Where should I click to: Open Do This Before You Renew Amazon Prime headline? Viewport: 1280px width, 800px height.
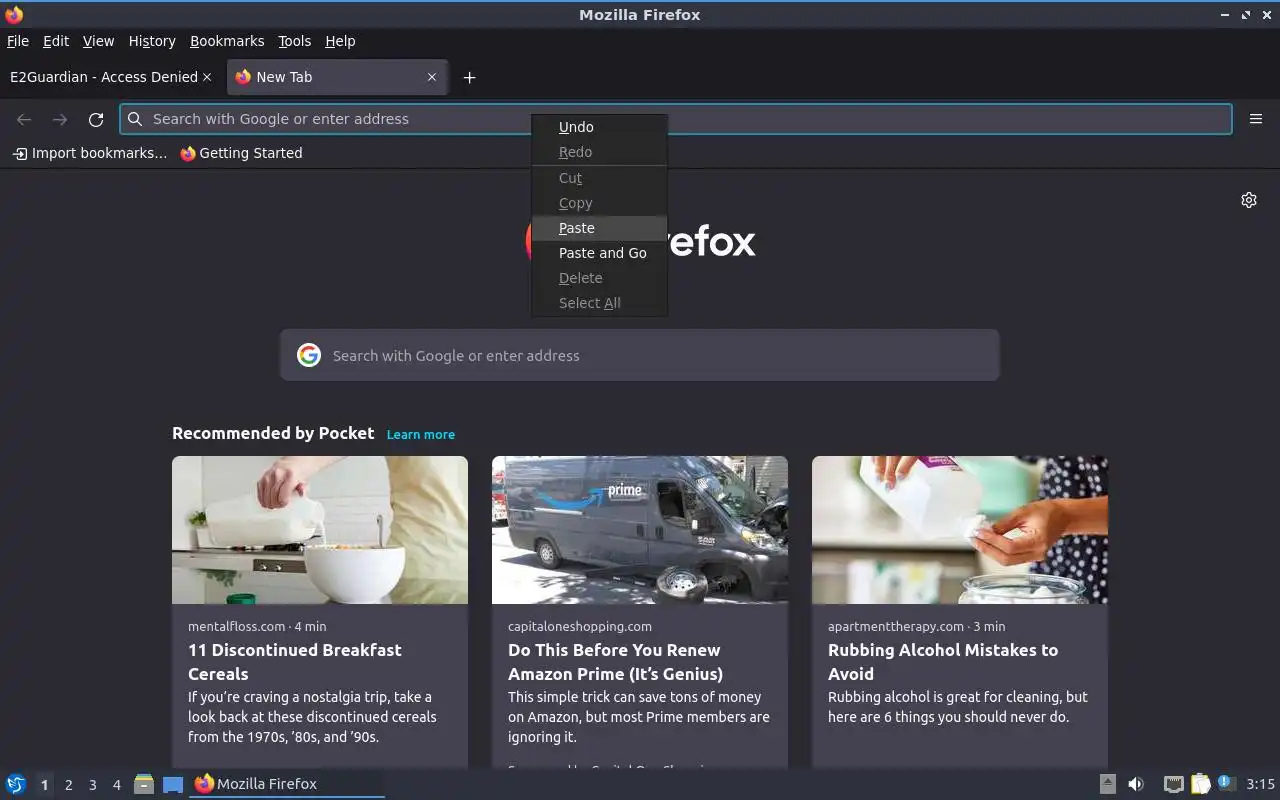point(615,662)
